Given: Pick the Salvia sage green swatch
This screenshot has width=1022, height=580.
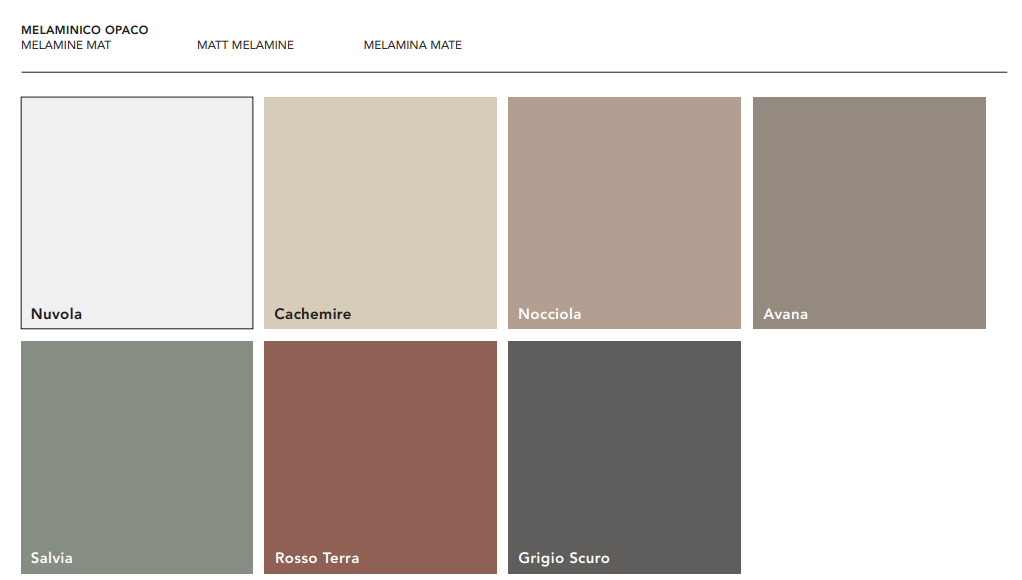Looking at the screenshot, I should 137,445.
